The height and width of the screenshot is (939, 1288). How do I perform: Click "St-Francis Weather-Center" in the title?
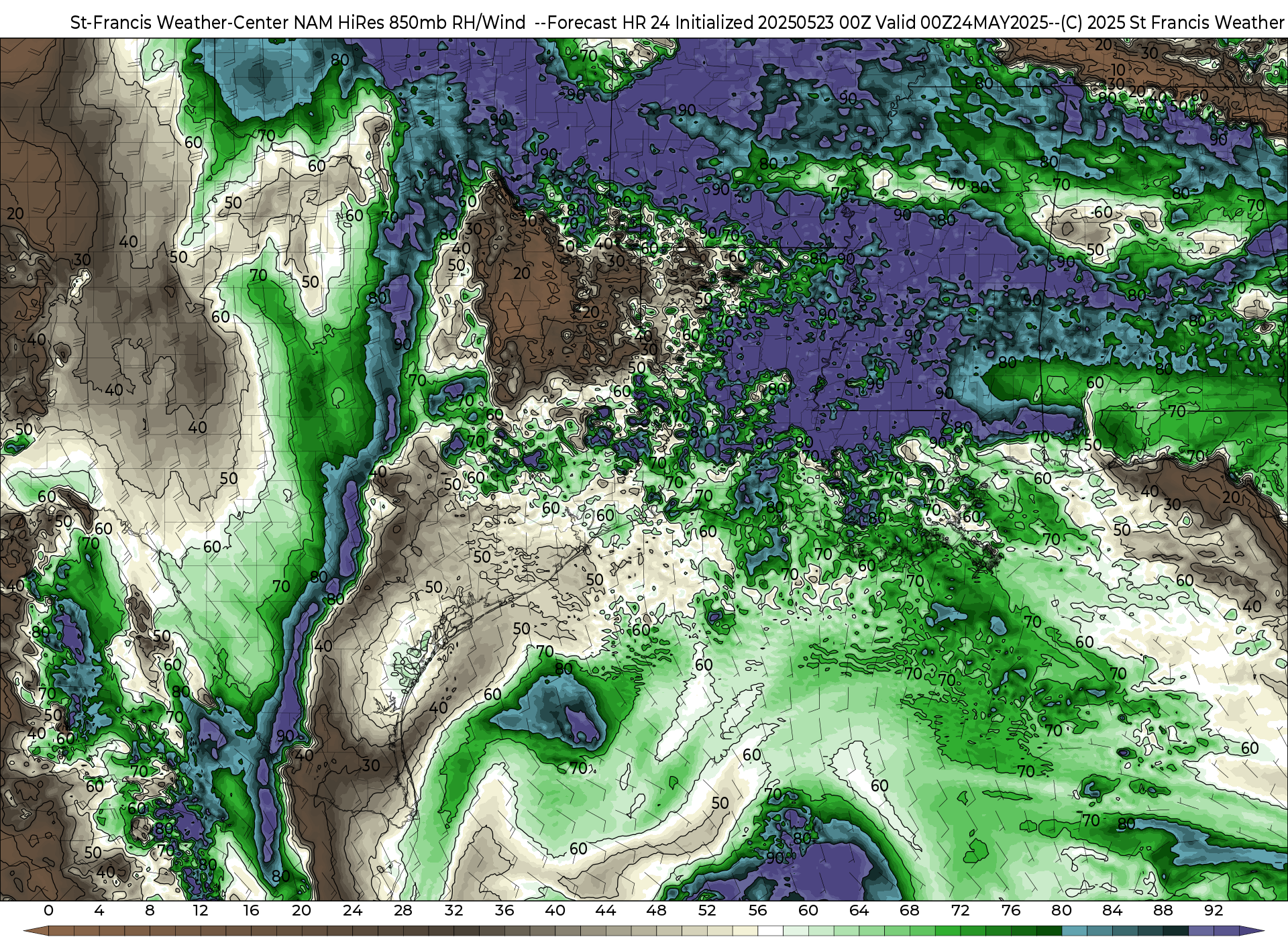point(180,22)
